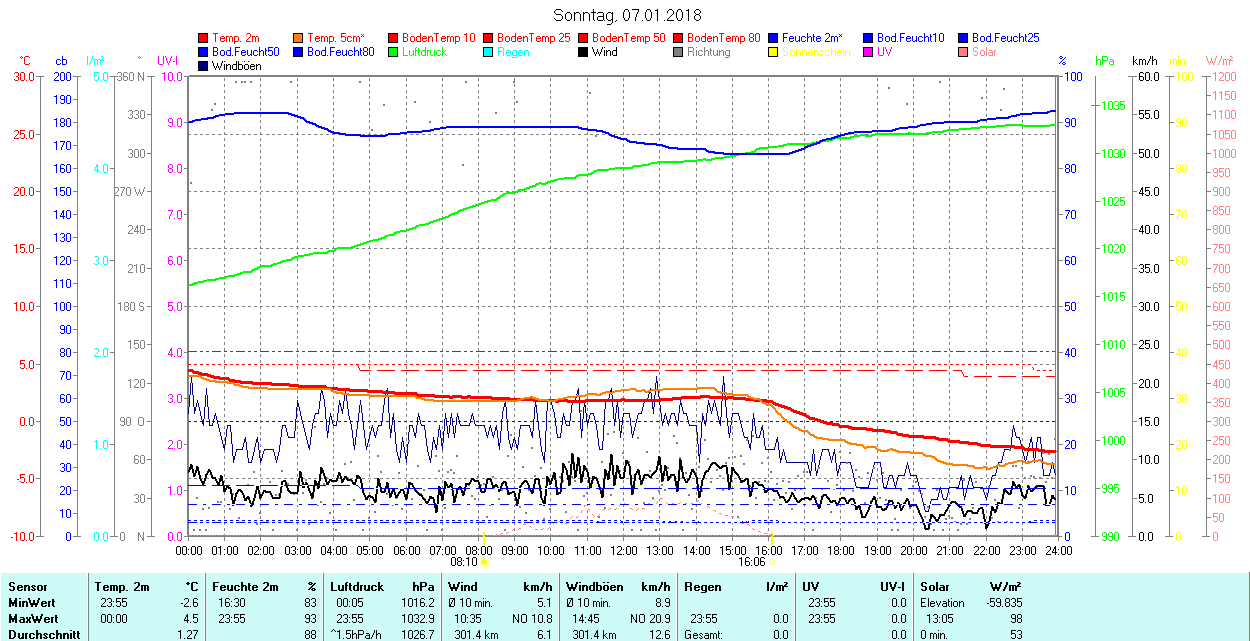Click the blue Feuchte 2m* legend swatch
The width and height of the screenshot is (1250, 641).
[773, 37]
